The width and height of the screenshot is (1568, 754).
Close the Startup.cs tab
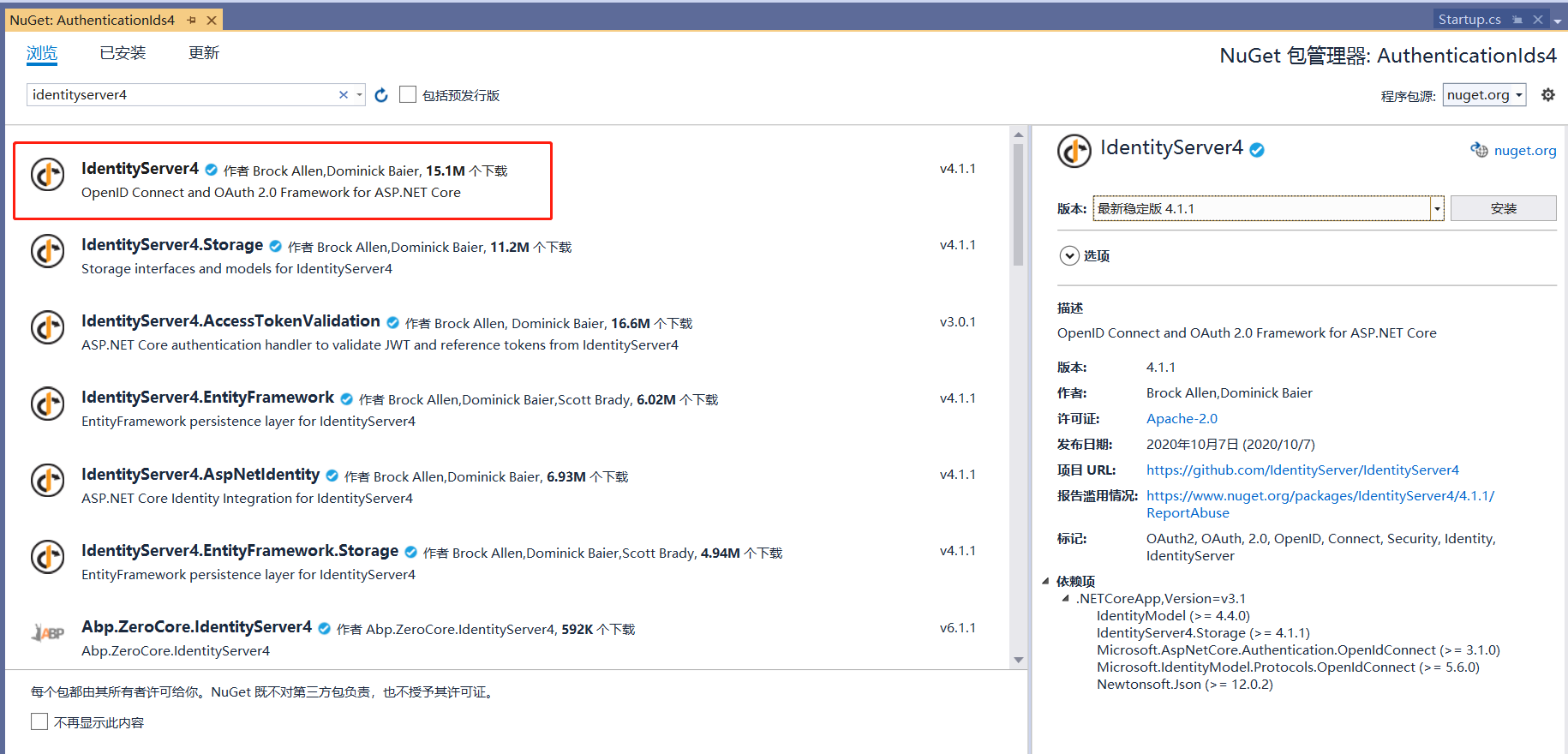pyautogui.click(x=1538, y=19)
